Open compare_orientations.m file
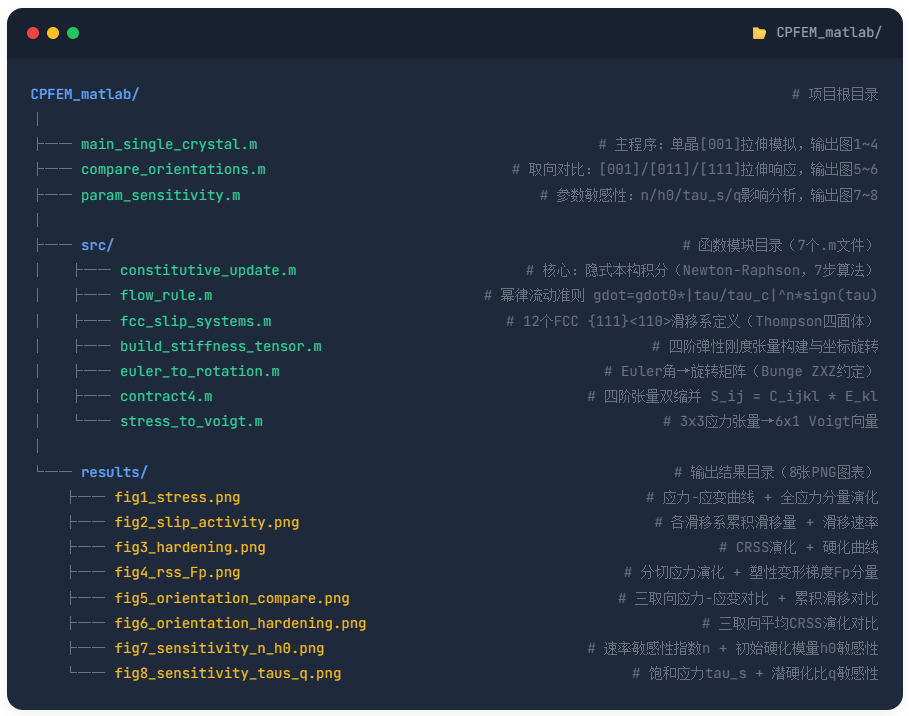The height and width of the screenshot is (716, 909). tap(173, 169)
